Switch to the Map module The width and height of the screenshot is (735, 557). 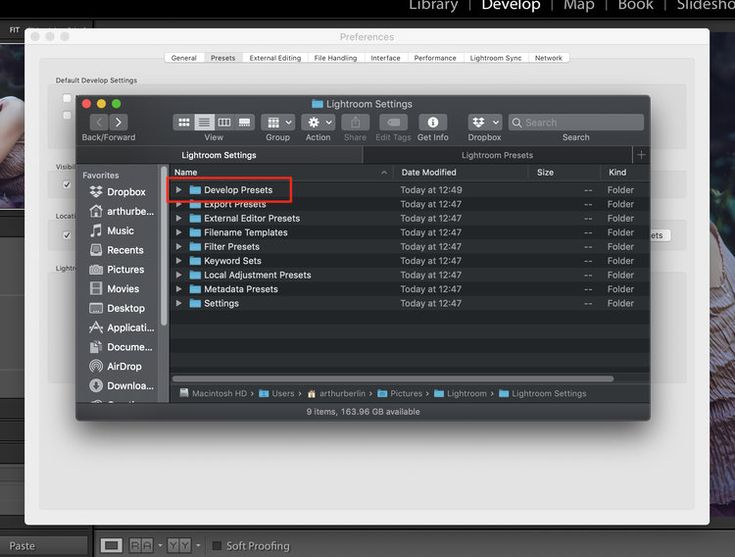click(x=579, y=5)
